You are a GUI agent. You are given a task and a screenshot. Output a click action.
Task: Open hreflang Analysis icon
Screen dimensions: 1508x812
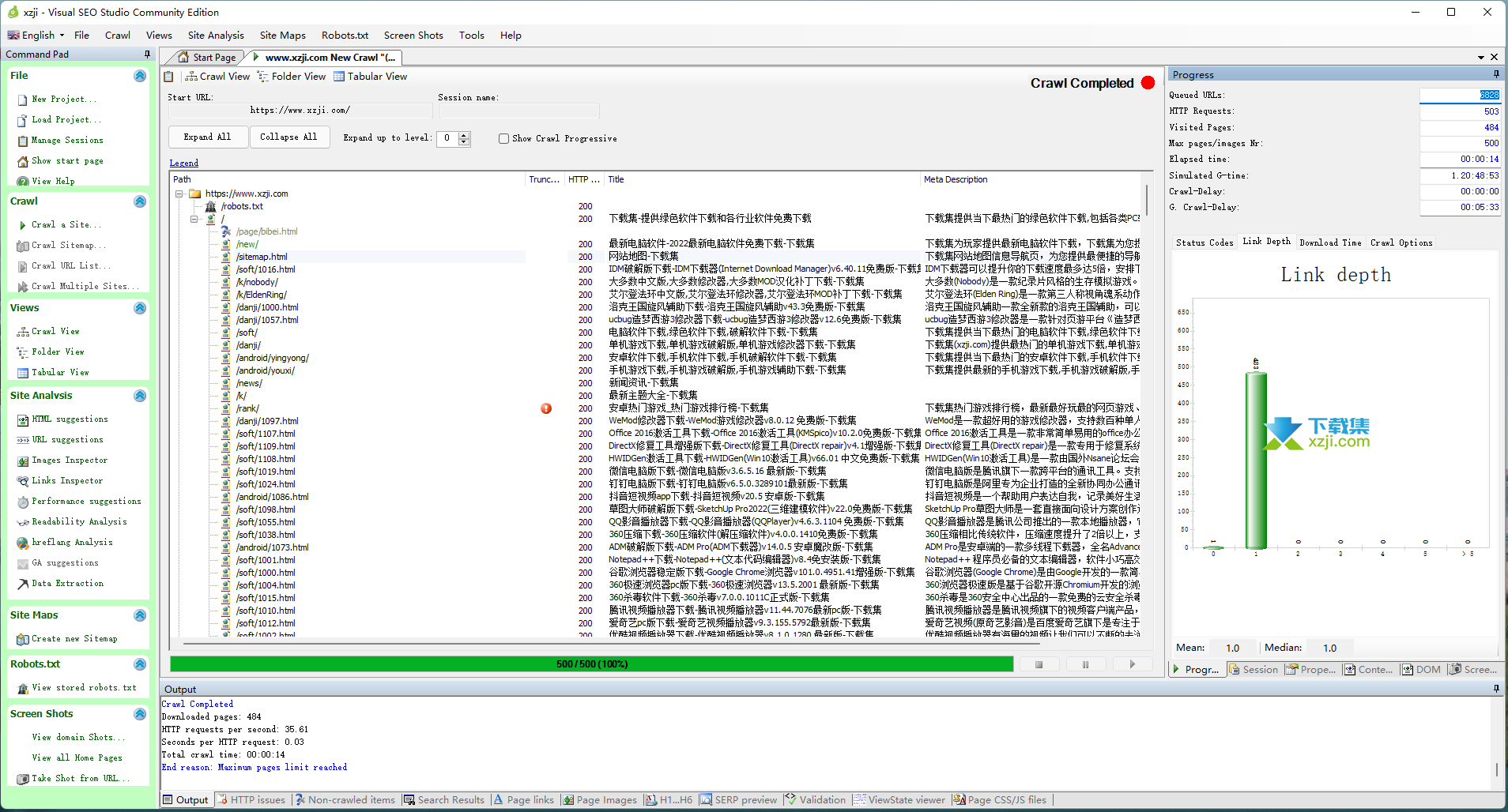click(22, 543)
